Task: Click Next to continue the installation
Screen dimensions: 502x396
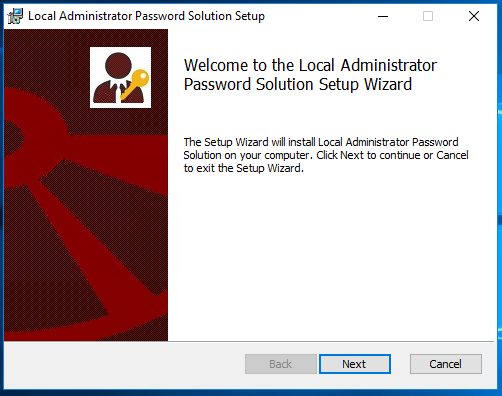Action: 355,364
